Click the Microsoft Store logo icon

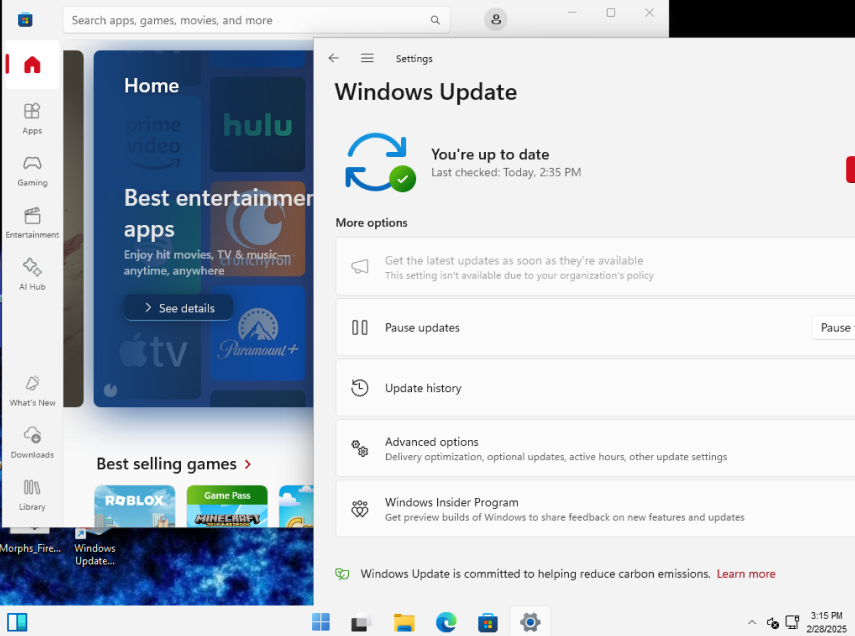pos(25,20)
